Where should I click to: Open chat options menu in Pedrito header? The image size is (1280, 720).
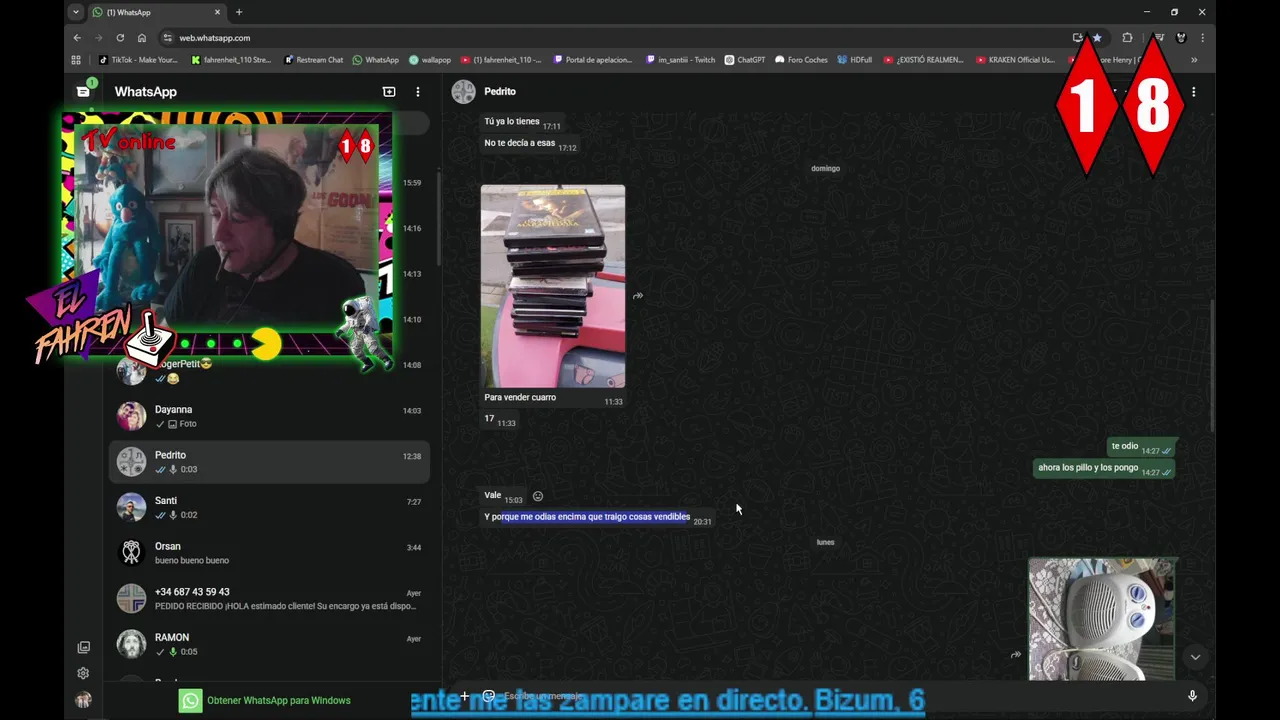1193,92
